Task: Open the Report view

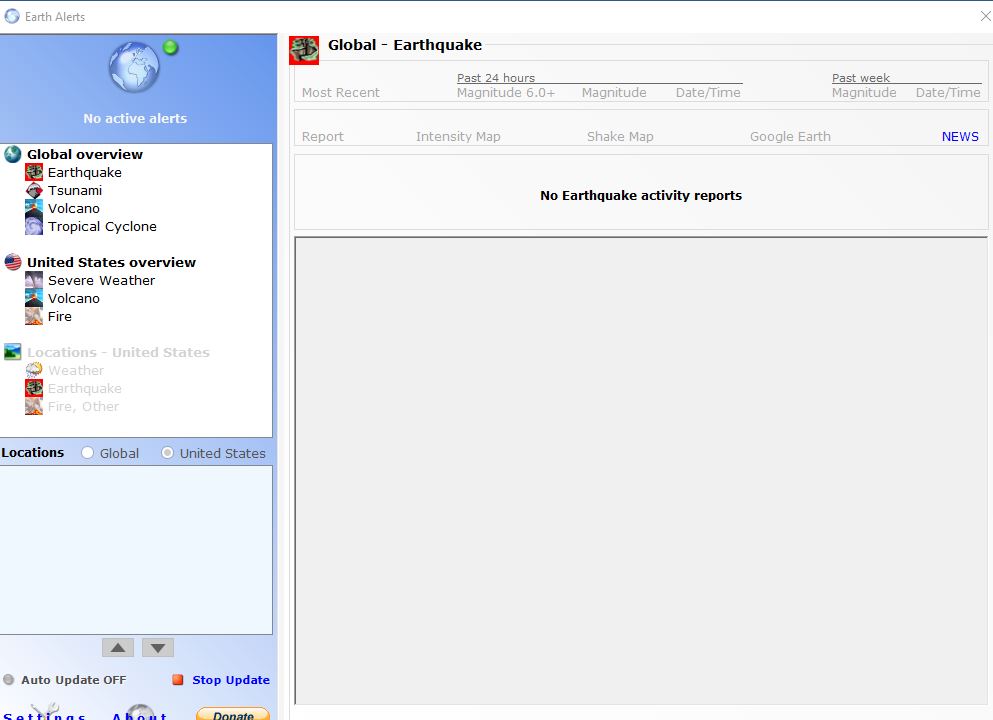Action: tap(322, 137)
